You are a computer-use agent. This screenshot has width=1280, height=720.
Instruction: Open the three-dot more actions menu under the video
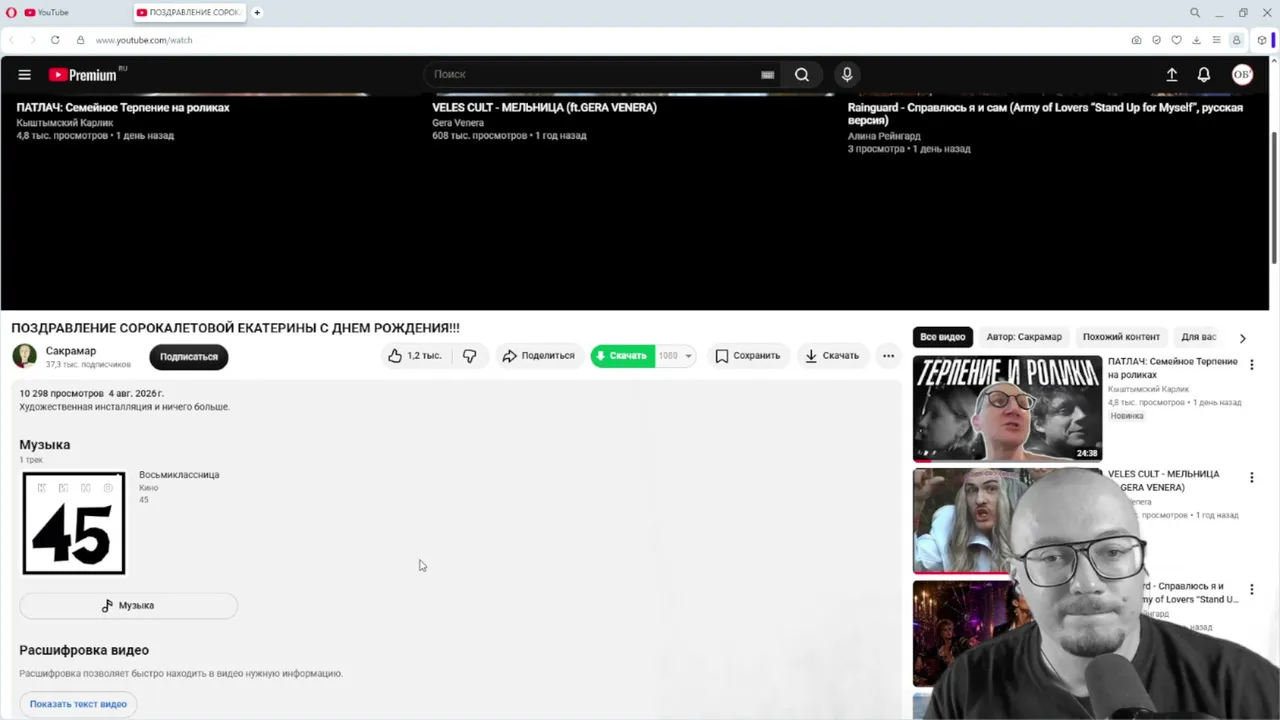point(888,356)
